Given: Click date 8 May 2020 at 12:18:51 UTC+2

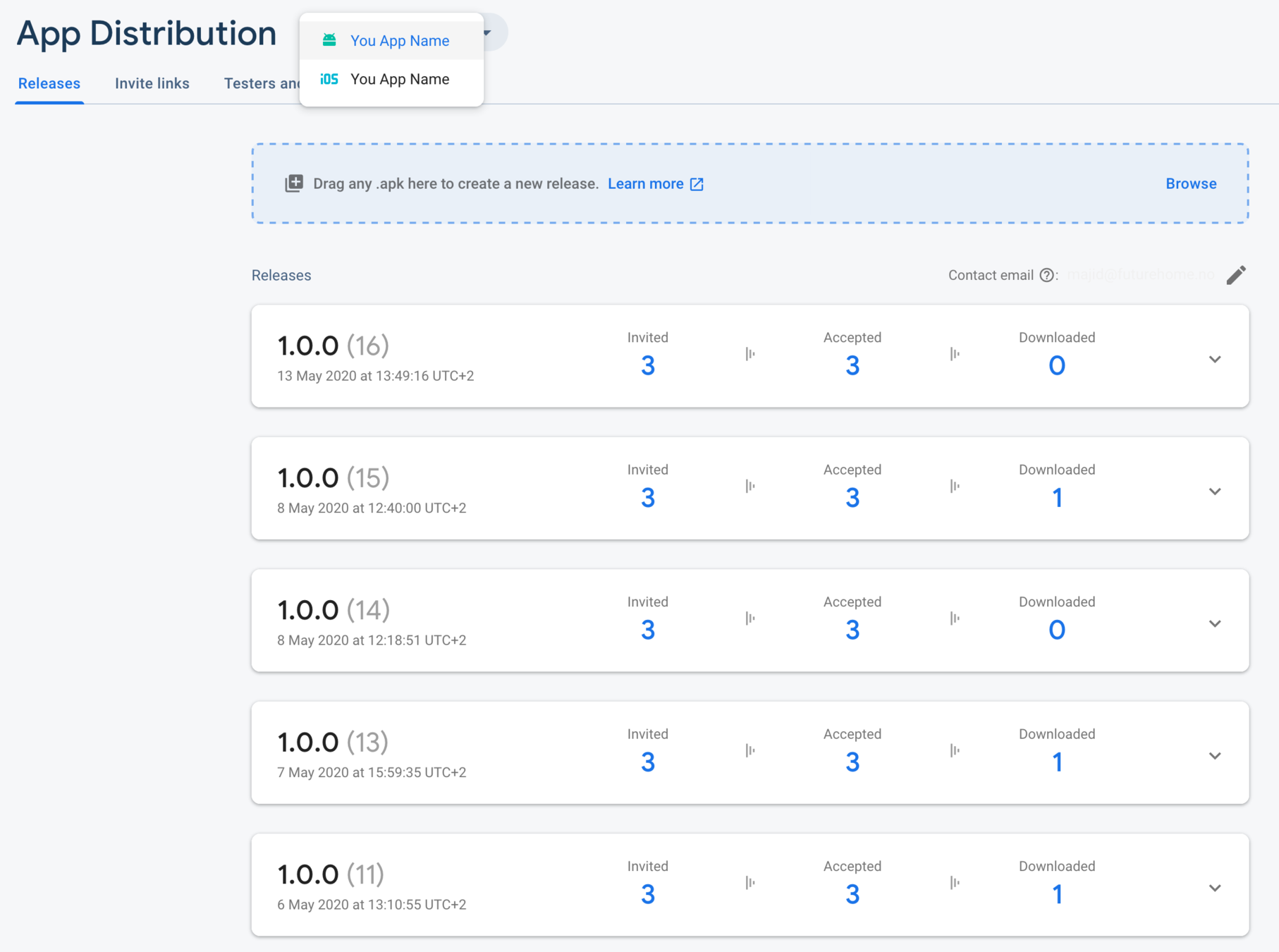Looking at the screenshot, I should click(x=372, y=640).
